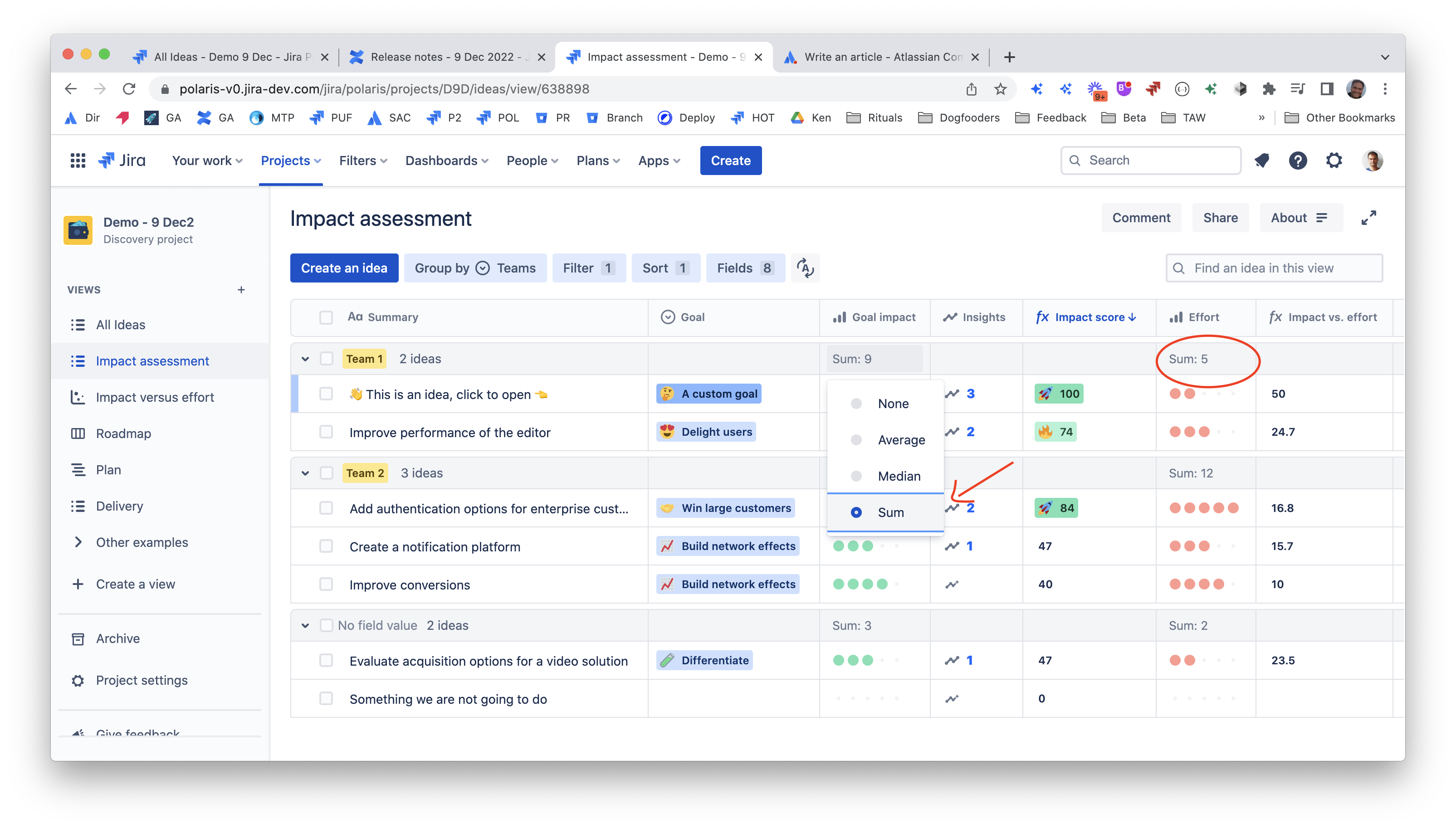Click the autosave view icon next to Fields

(x=805, y=268)
